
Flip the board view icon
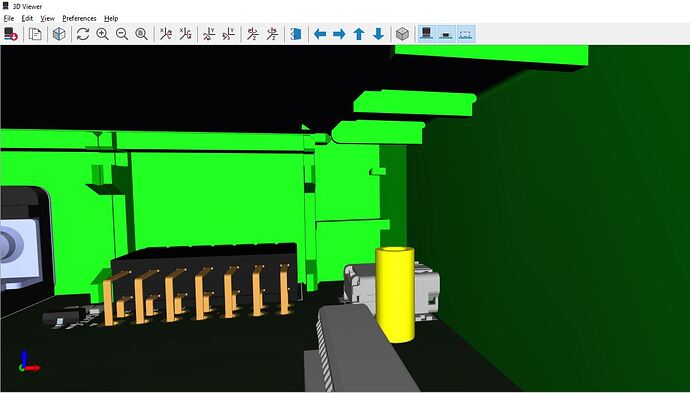(296, 34)
